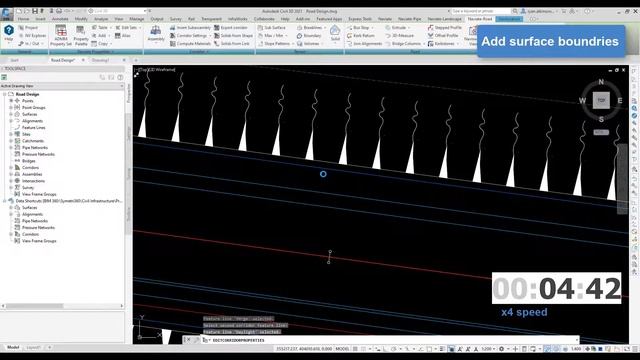Open the Table dropdown in the ribbon
This screenshot has width=640, height=360.
click(101, 28)
